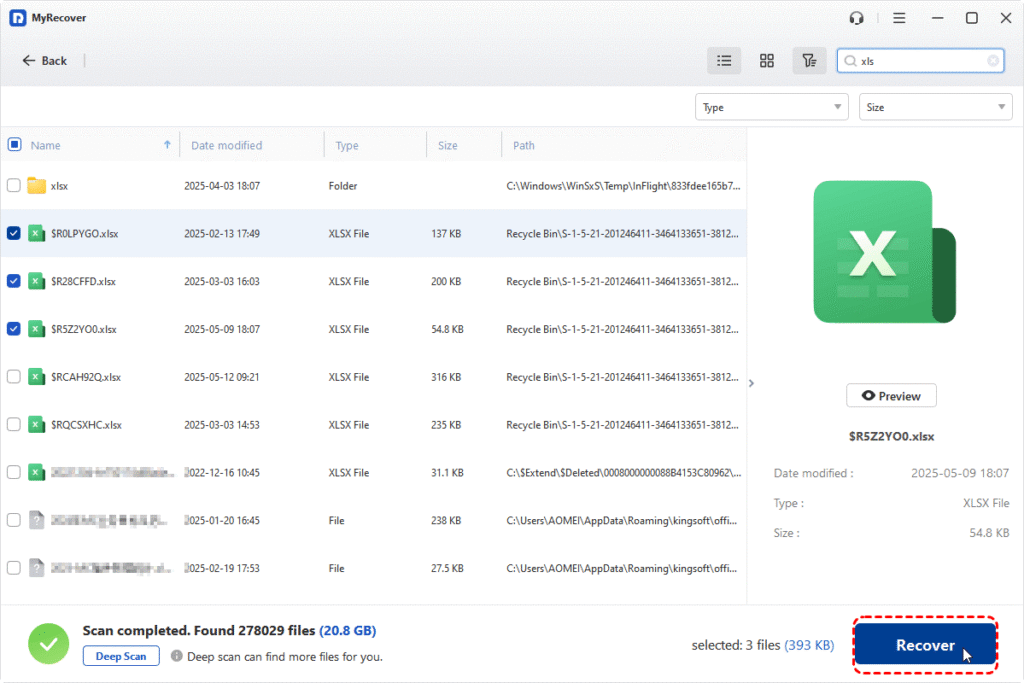Open the Size filter dropdown
Screen dimensions: 1024x683
click(x=935, y=107)
